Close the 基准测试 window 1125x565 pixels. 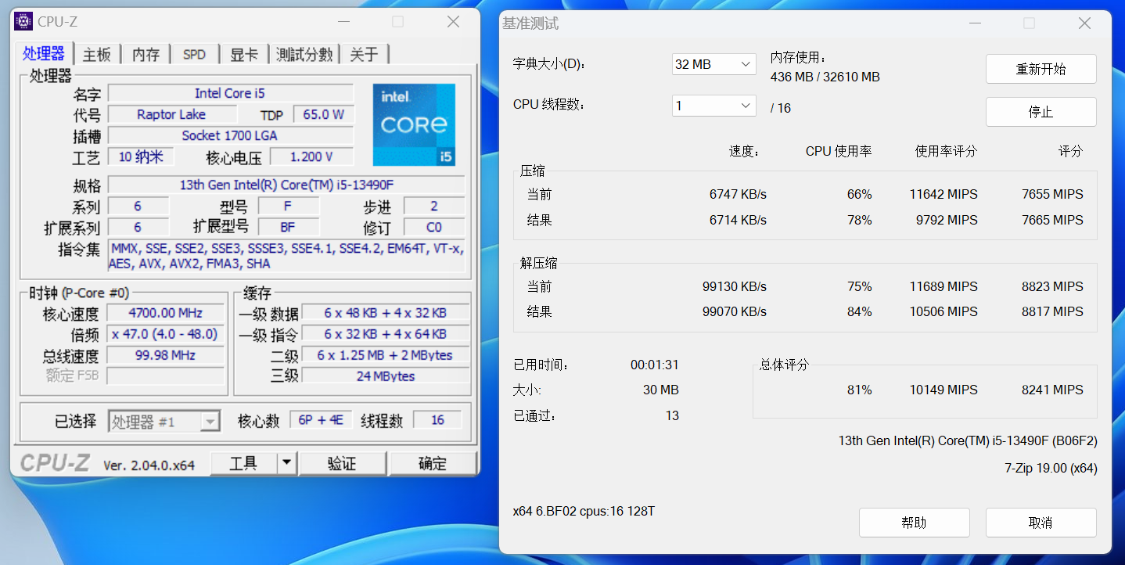(1084, 24)
